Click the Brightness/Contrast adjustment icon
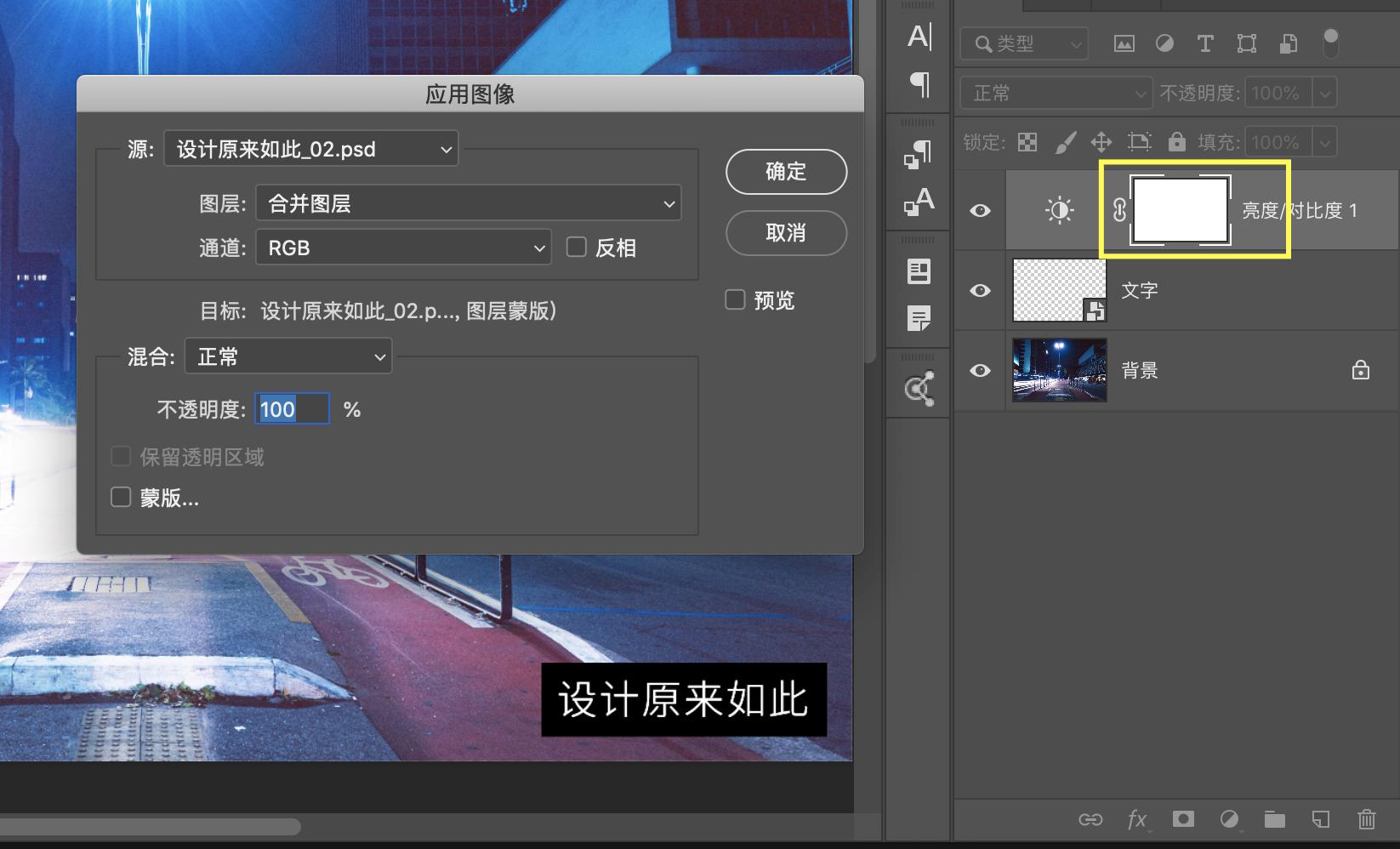 pos(1060,210)
